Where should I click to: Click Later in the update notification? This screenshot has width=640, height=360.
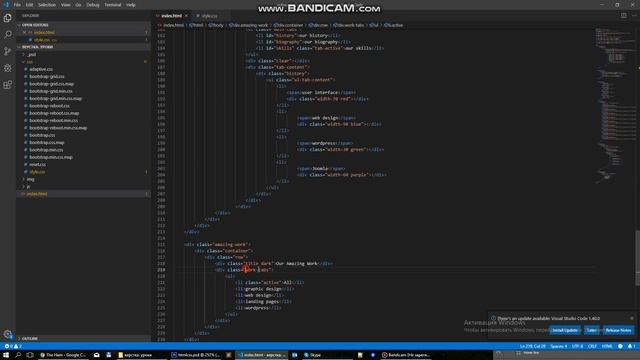[591, 330]
